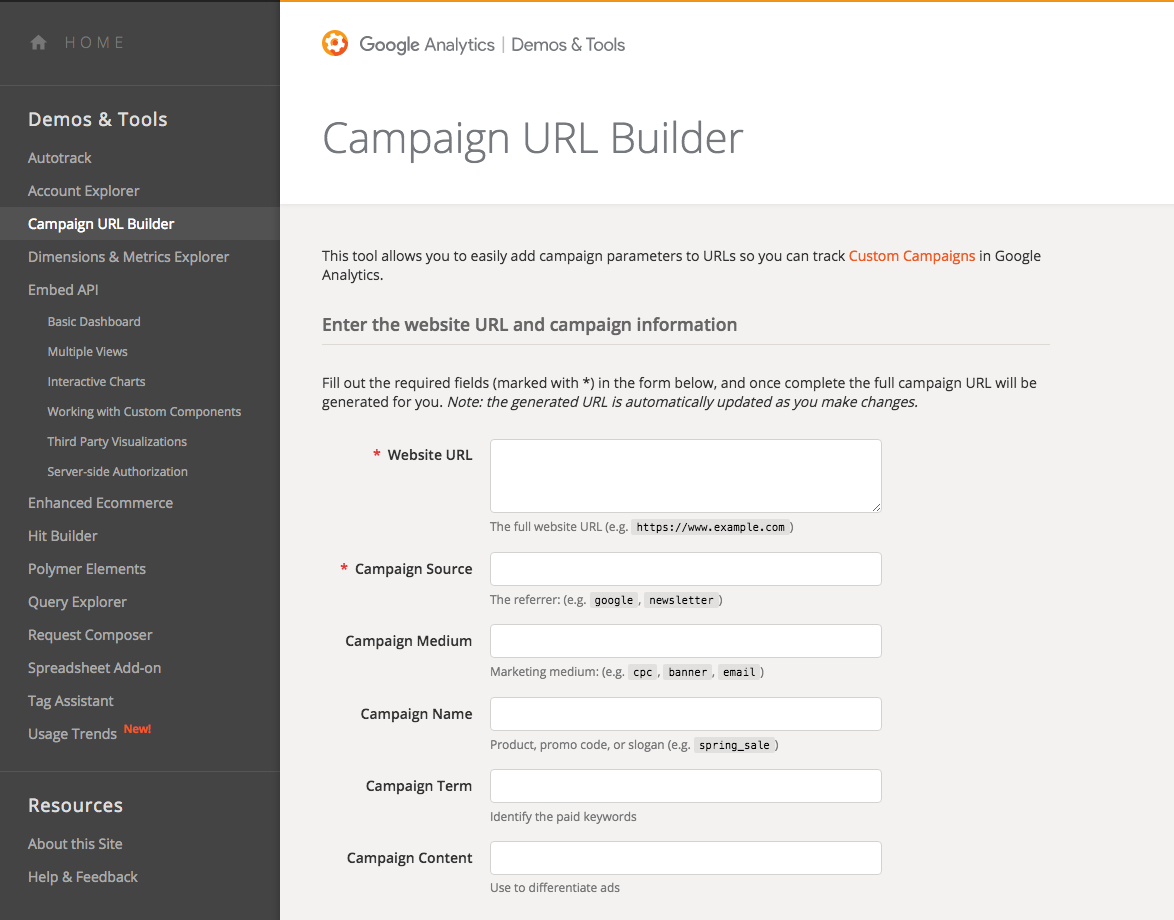Screen dimensions: 1174x920
Task: Open the Custom Campaigns link
Action: [911, 256]
